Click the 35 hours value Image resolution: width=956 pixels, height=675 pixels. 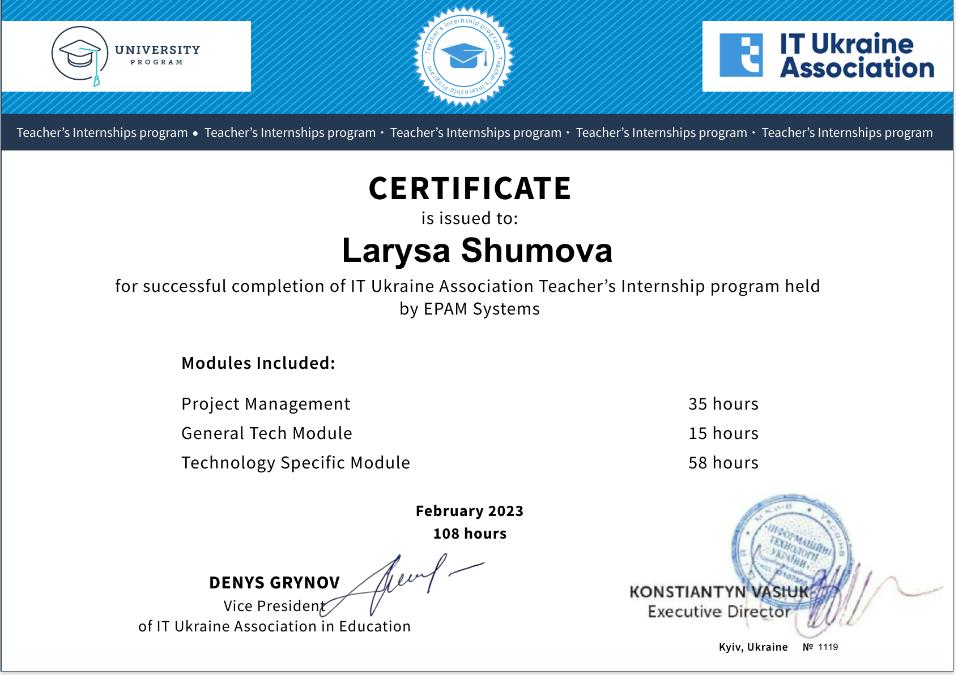[x=723, y=404]
